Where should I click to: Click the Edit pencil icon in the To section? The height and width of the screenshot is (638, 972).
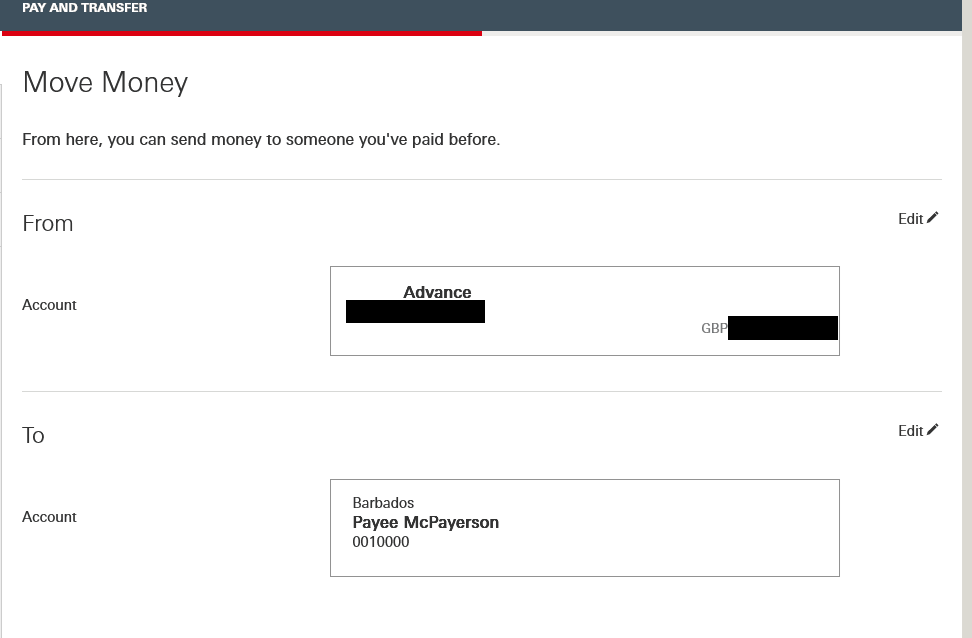(933, 430)
